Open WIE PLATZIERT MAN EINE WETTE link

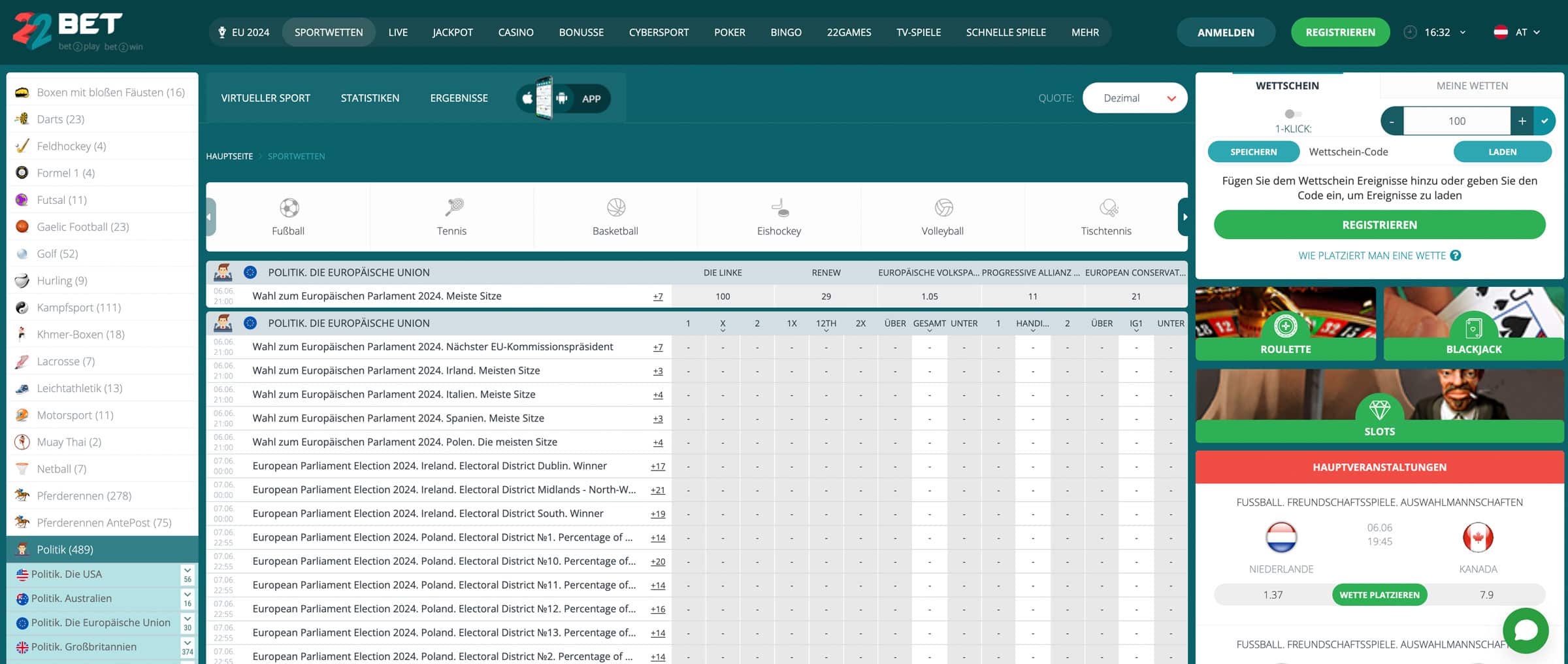1372,256
